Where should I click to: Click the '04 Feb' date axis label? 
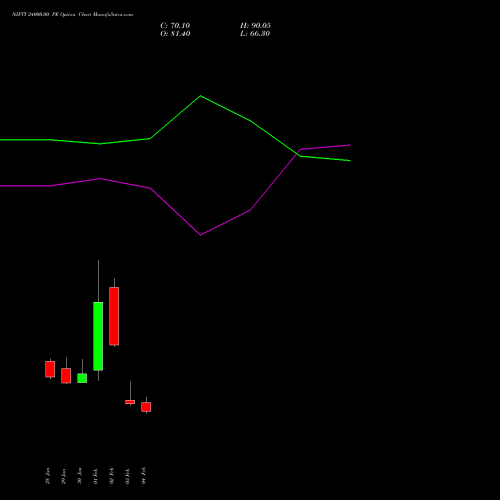pos(144,476)
